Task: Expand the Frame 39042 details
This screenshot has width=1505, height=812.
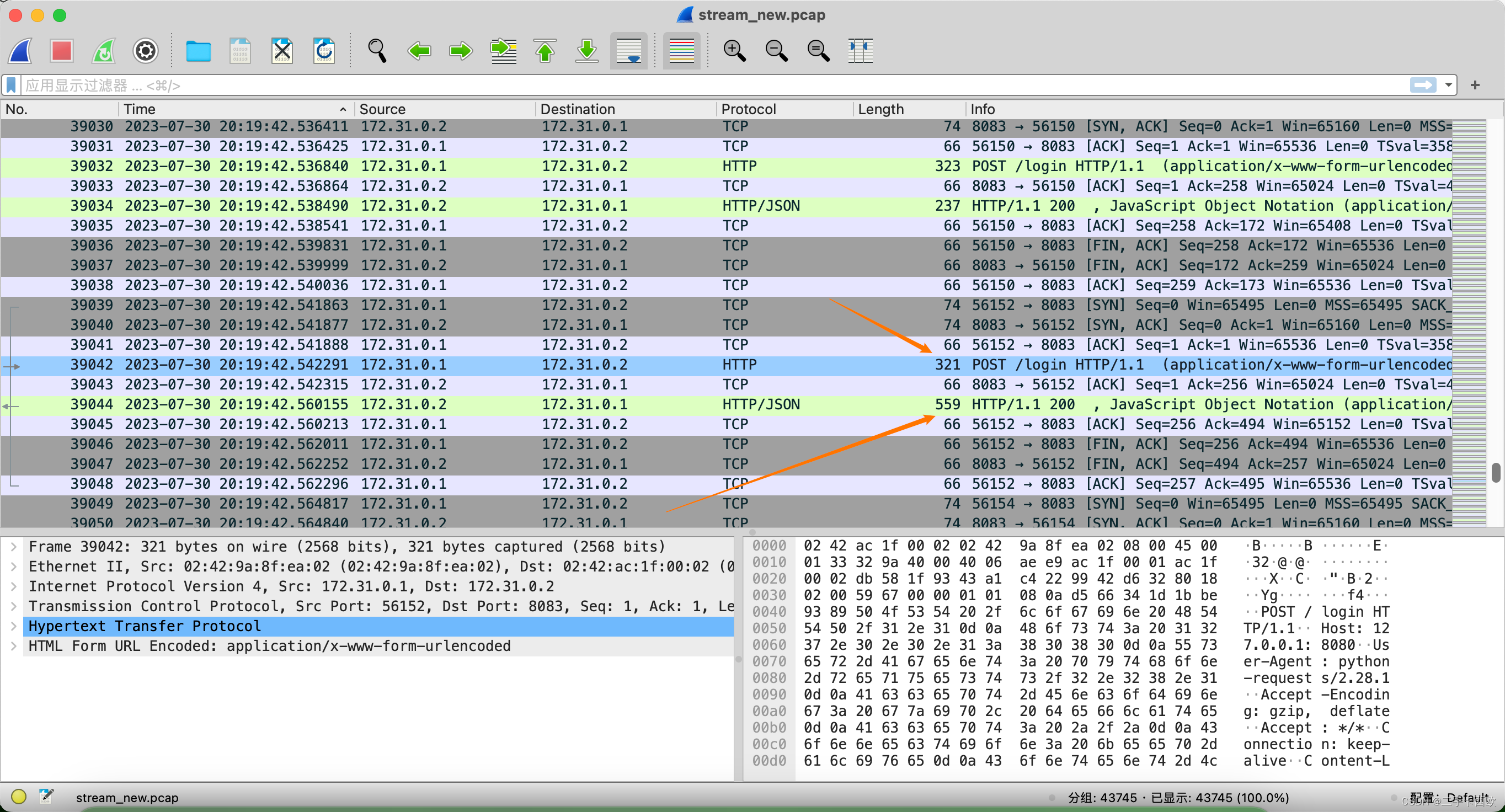Action: (13, 547)
